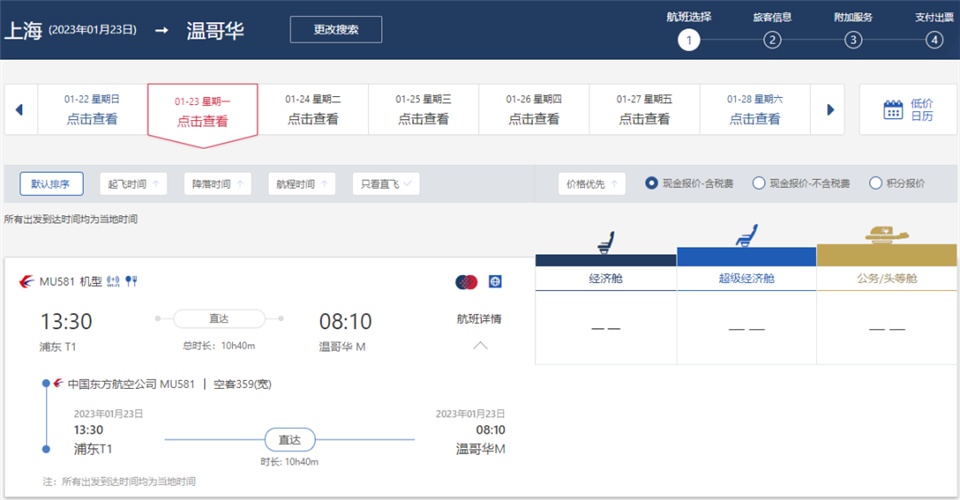Click the MU581 机型 label

click(70, 282)
